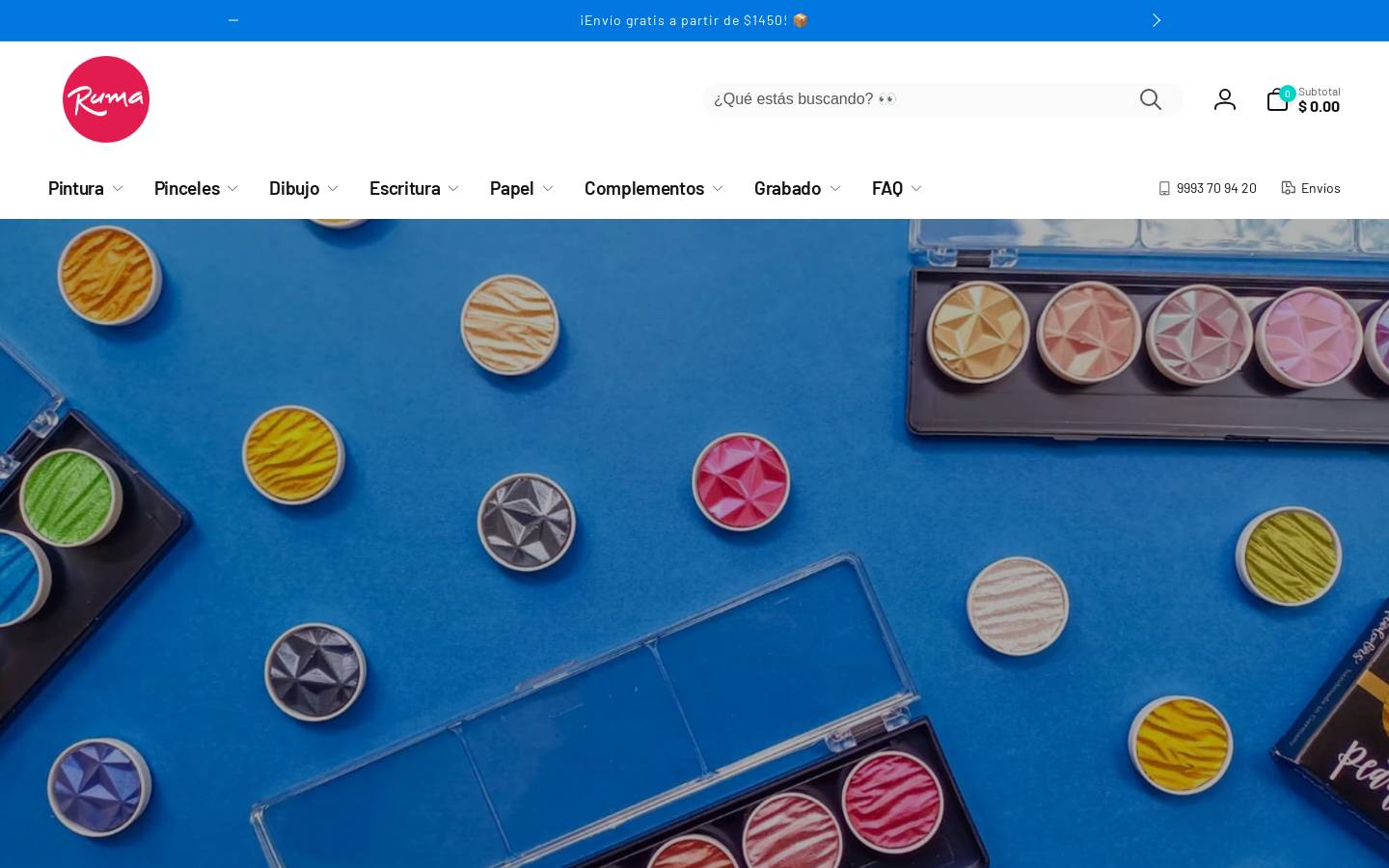This screenshot has height=868, width=1389.
Task: Open the user account icon
Action: pyautogui.click(x=1225, y=99)
